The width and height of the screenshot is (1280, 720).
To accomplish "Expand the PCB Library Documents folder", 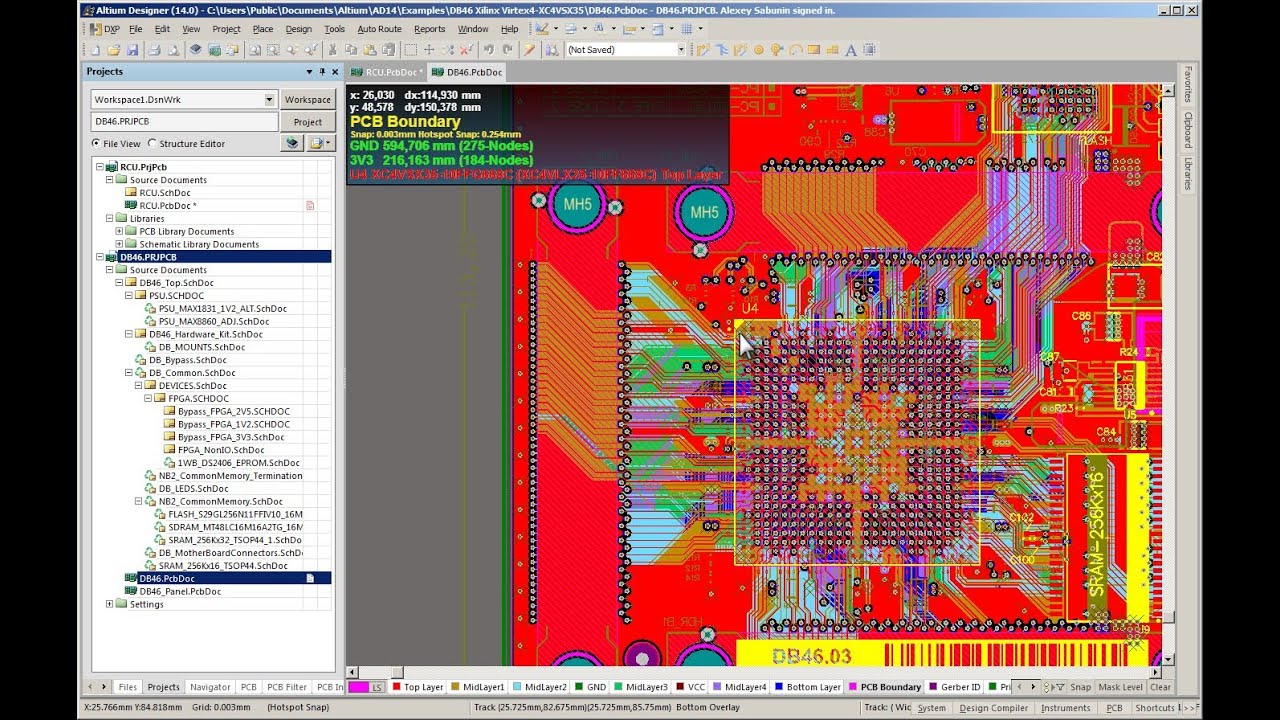I will (120, 231).
